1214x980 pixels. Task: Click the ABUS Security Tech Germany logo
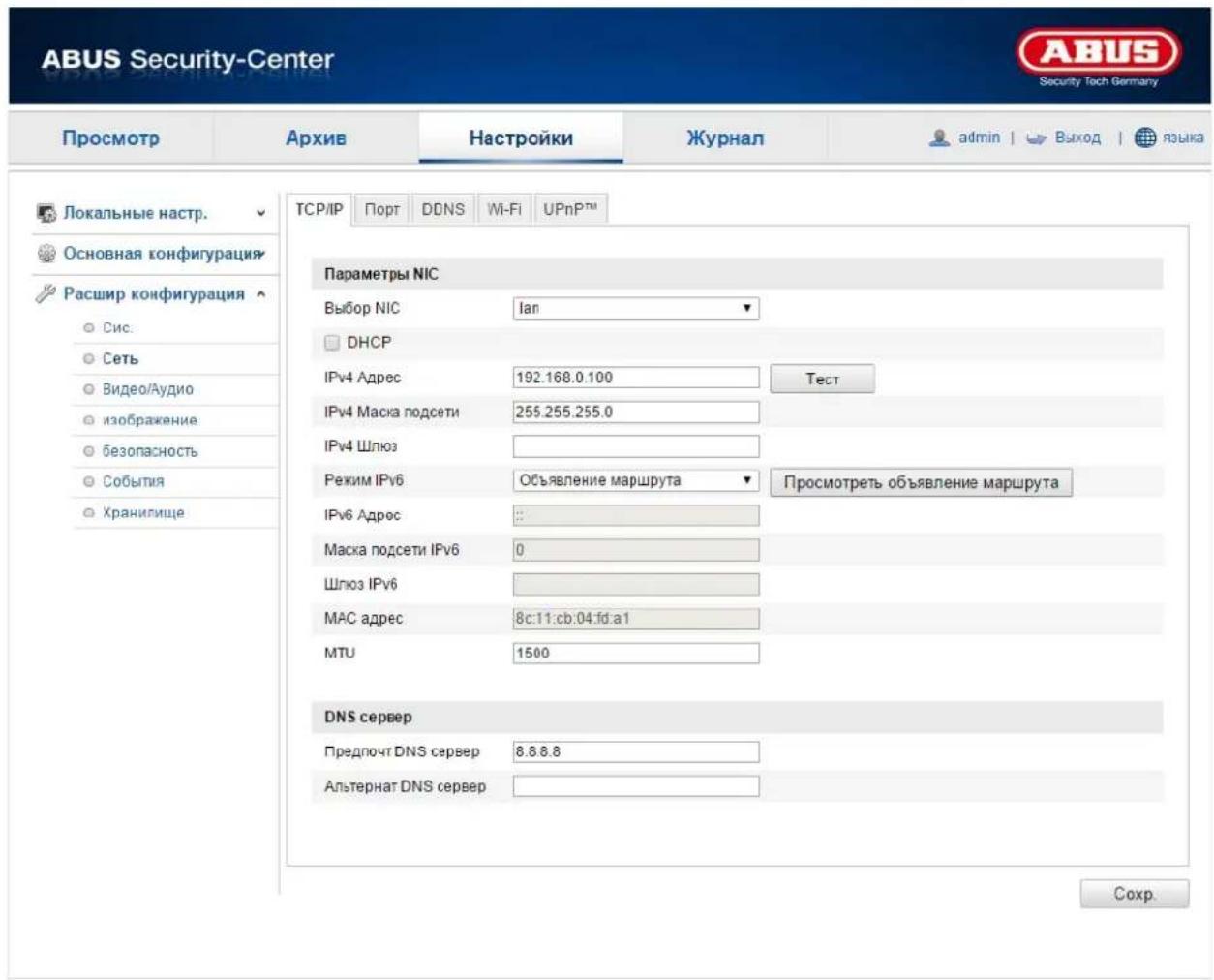point(1099,57)
